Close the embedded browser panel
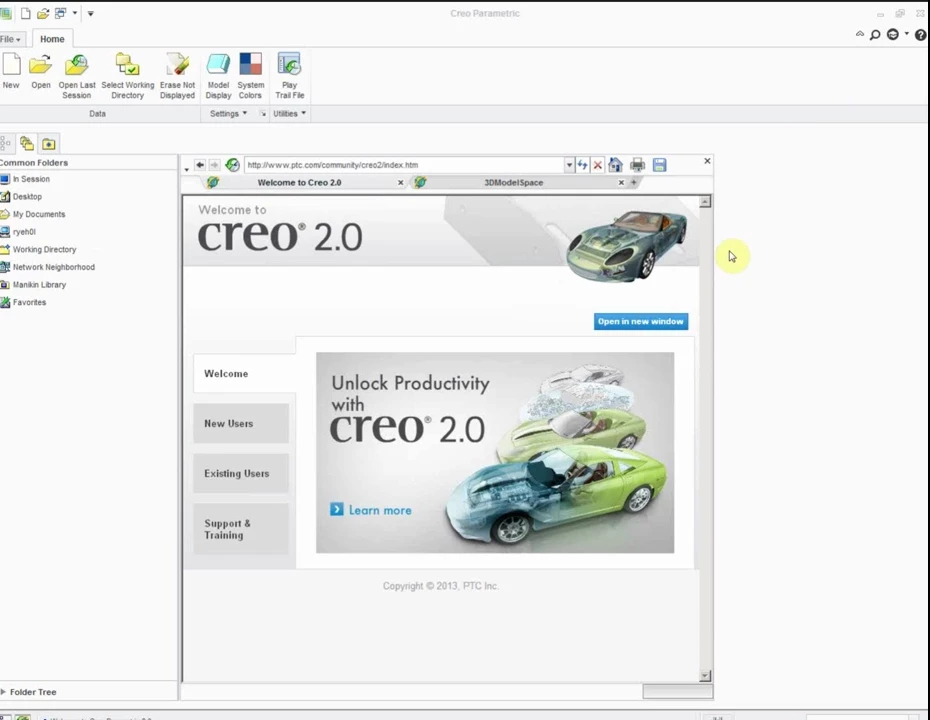This screenshot has height=720, width=930. 707,161
